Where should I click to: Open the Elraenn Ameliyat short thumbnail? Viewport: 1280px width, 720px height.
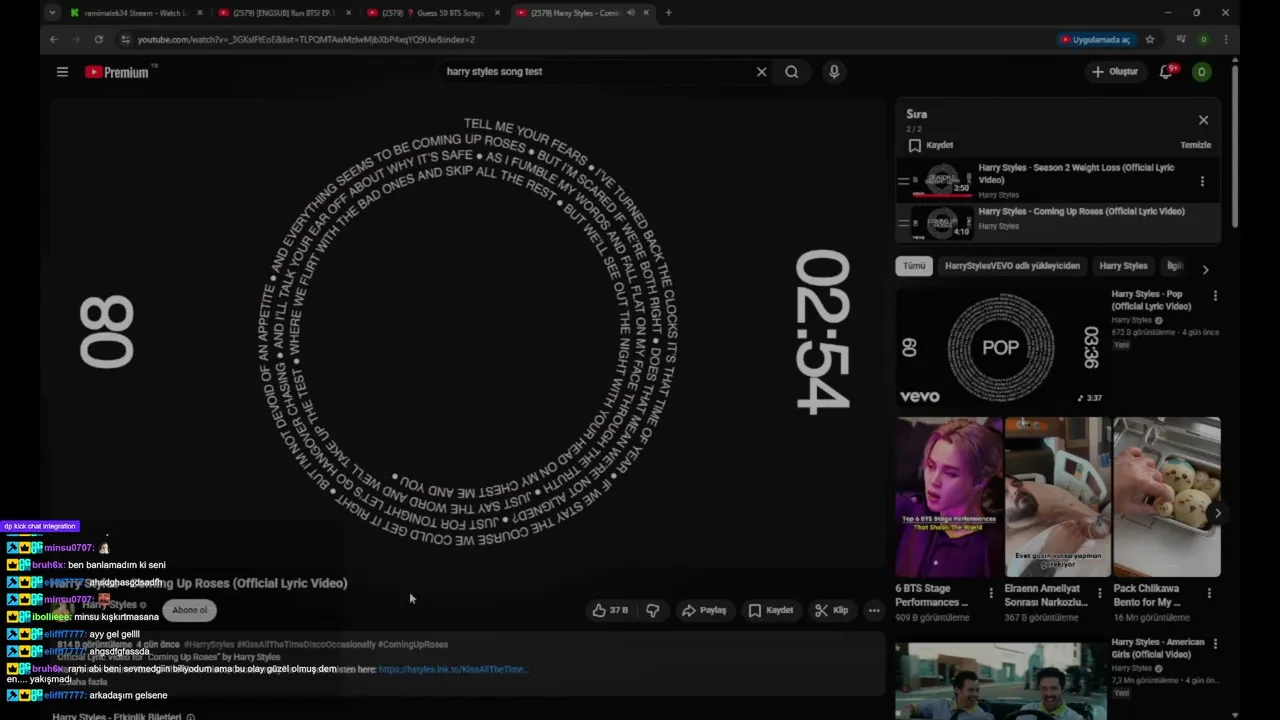(1058, 497)
